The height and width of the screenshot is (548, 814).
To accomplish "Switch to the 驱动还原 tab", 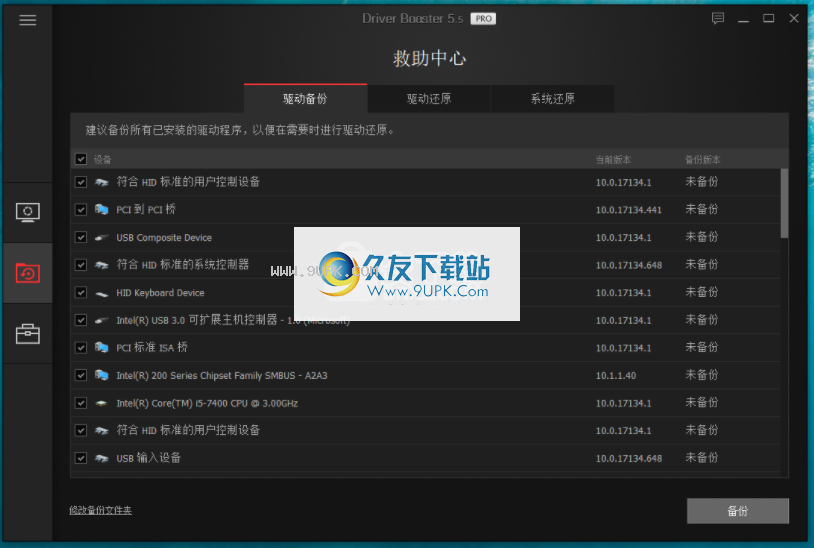I will (x=429, y=99).
